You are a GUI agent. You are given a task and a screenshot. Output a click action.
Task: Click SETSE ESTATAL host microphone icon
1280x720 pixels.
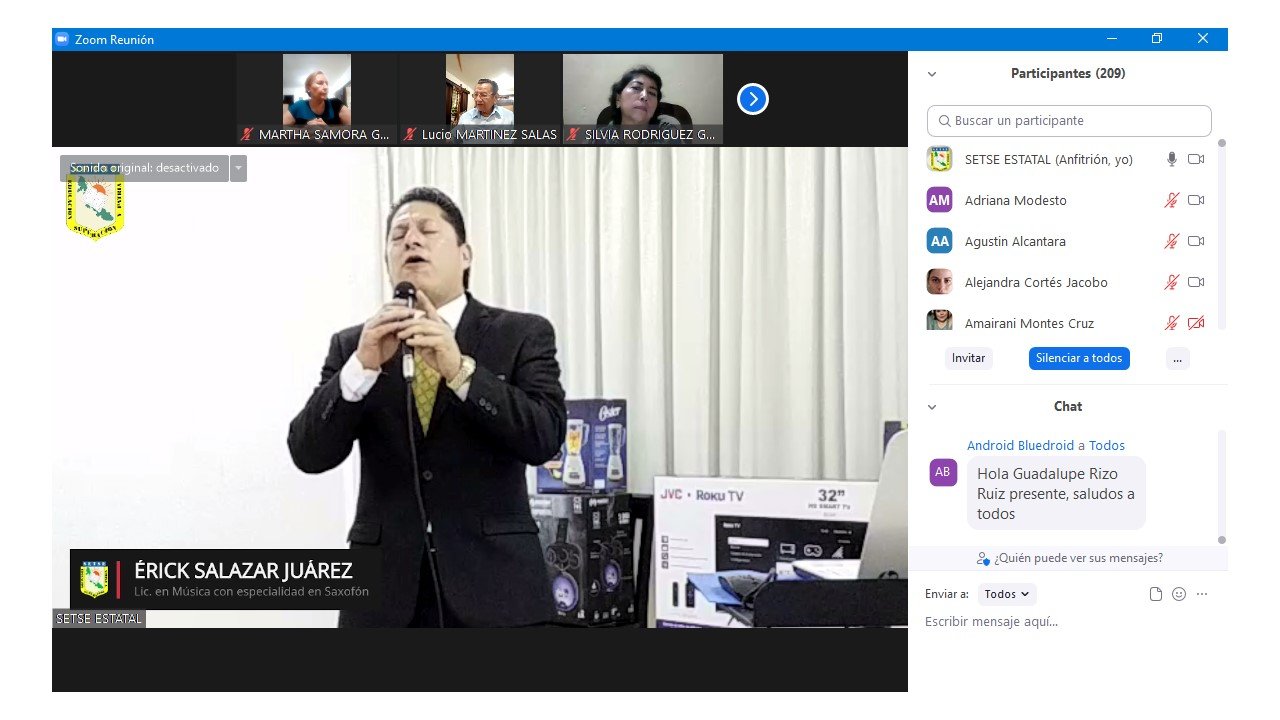pos(1171,159)
